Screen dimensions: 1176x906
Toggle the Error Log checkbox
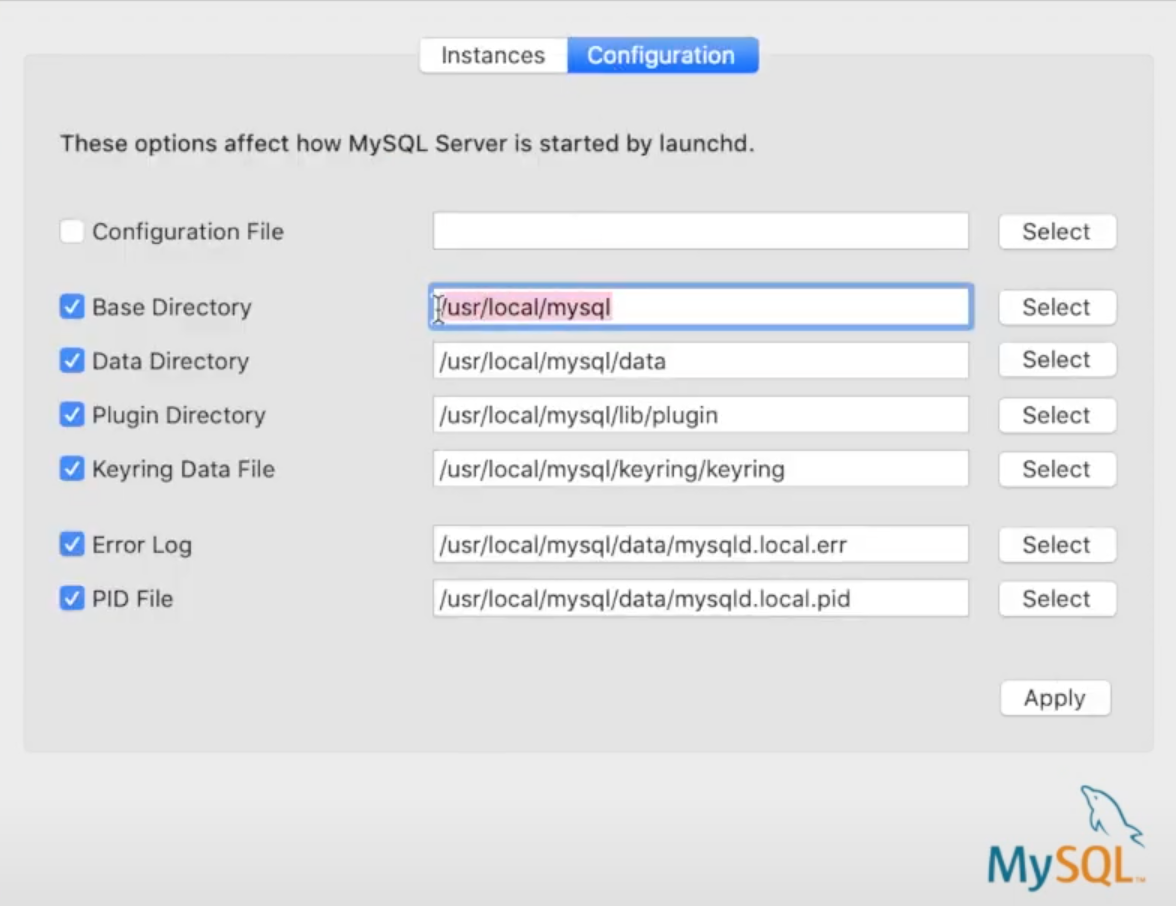(72, 544)
